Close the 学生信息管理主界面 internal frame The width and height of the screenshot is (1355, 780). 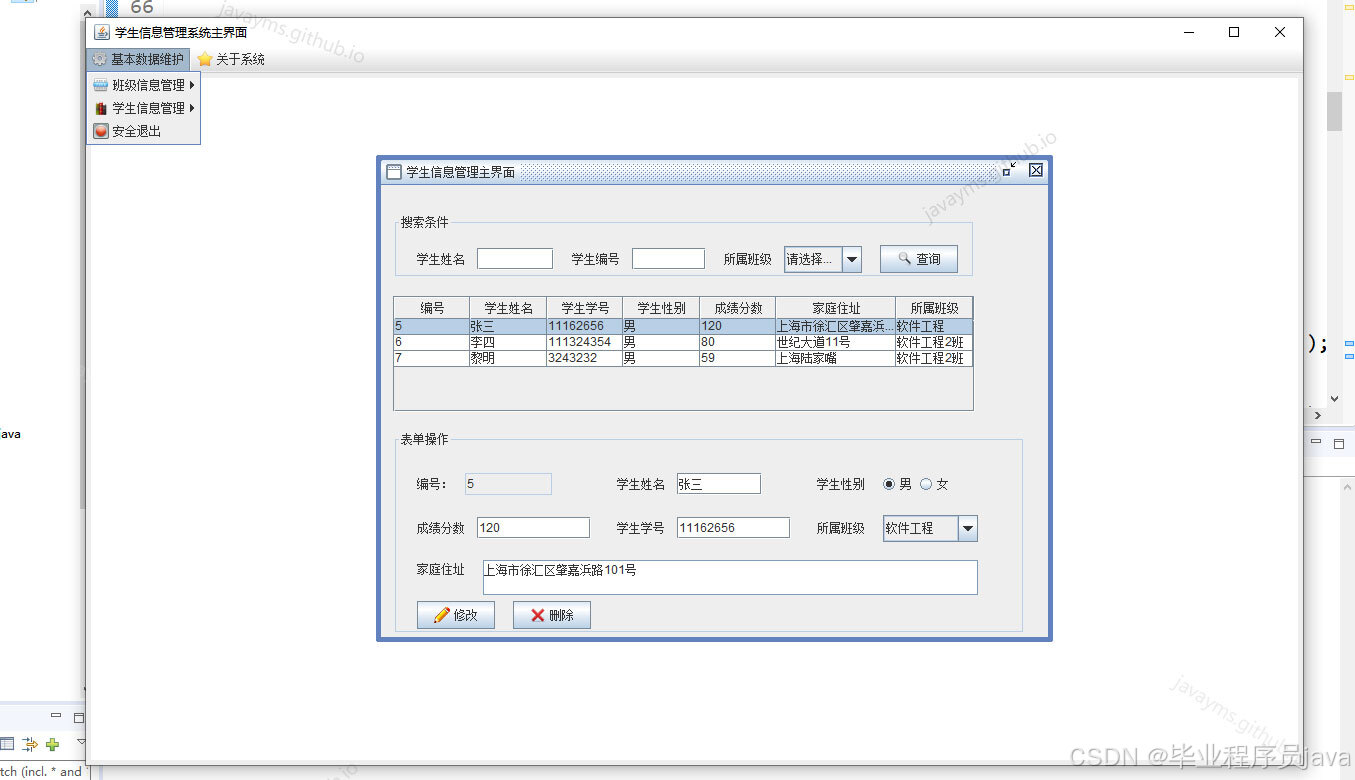point(1036,170)
